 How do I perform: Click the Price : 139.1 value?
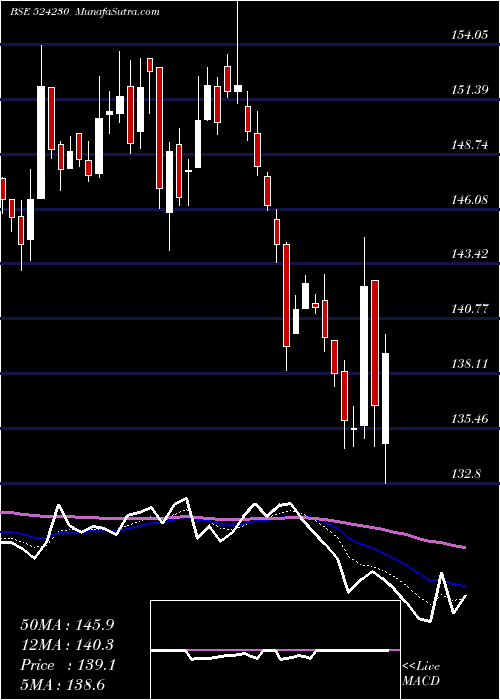(68, 665)
